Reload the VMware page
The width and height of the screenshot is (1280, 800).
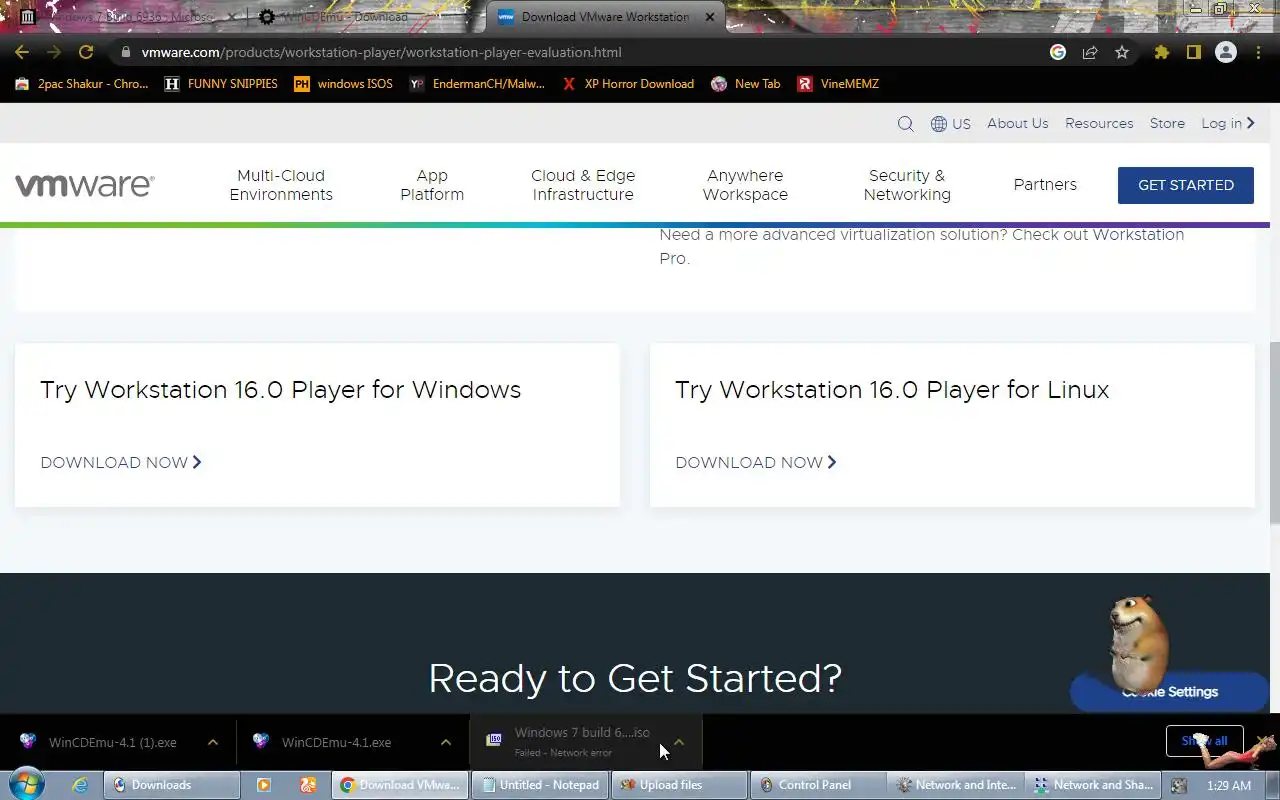point(86,52)
